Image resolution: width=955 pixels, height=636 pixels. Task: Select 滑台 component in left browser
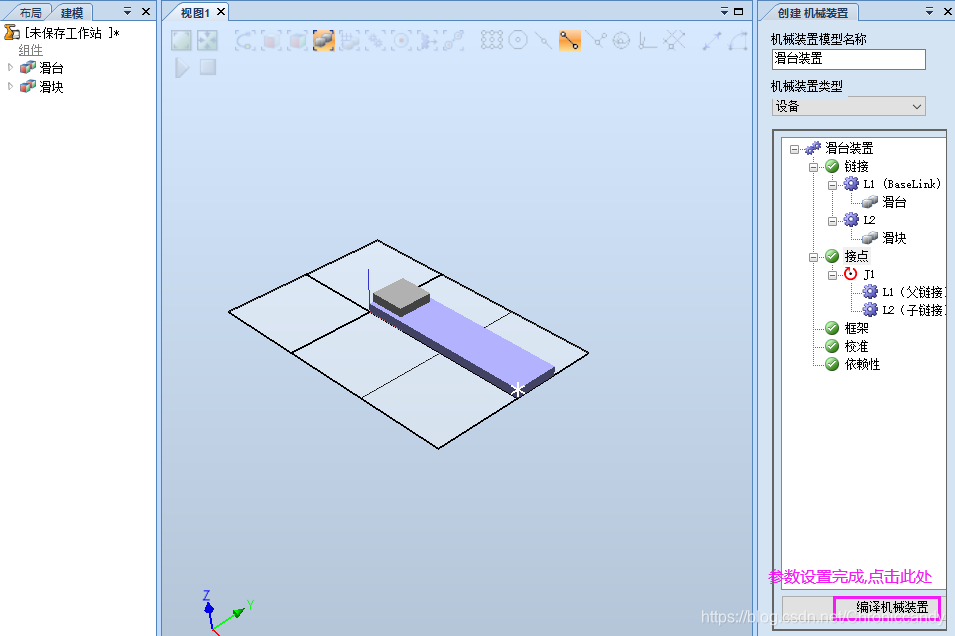(51, 68)
